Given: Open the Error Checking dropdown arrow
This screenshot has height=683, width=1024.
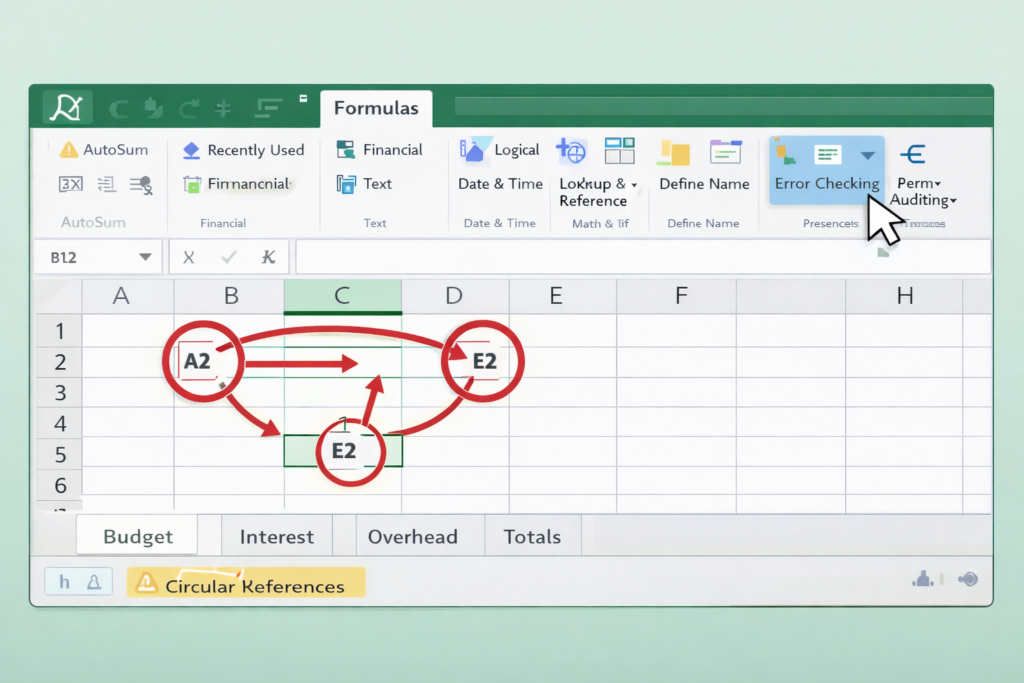Looking at the screenshot, I should (867, 155).
